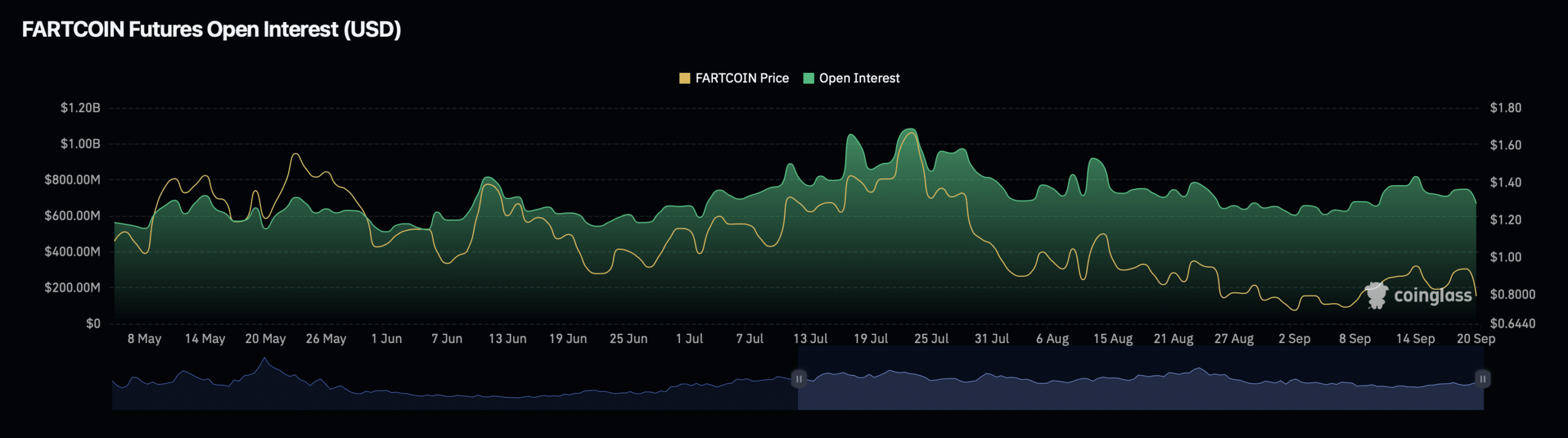Click the $0 left axis label
Image resolution: width=1568 pixels, height=438 pixels.
tap(93, 323)
